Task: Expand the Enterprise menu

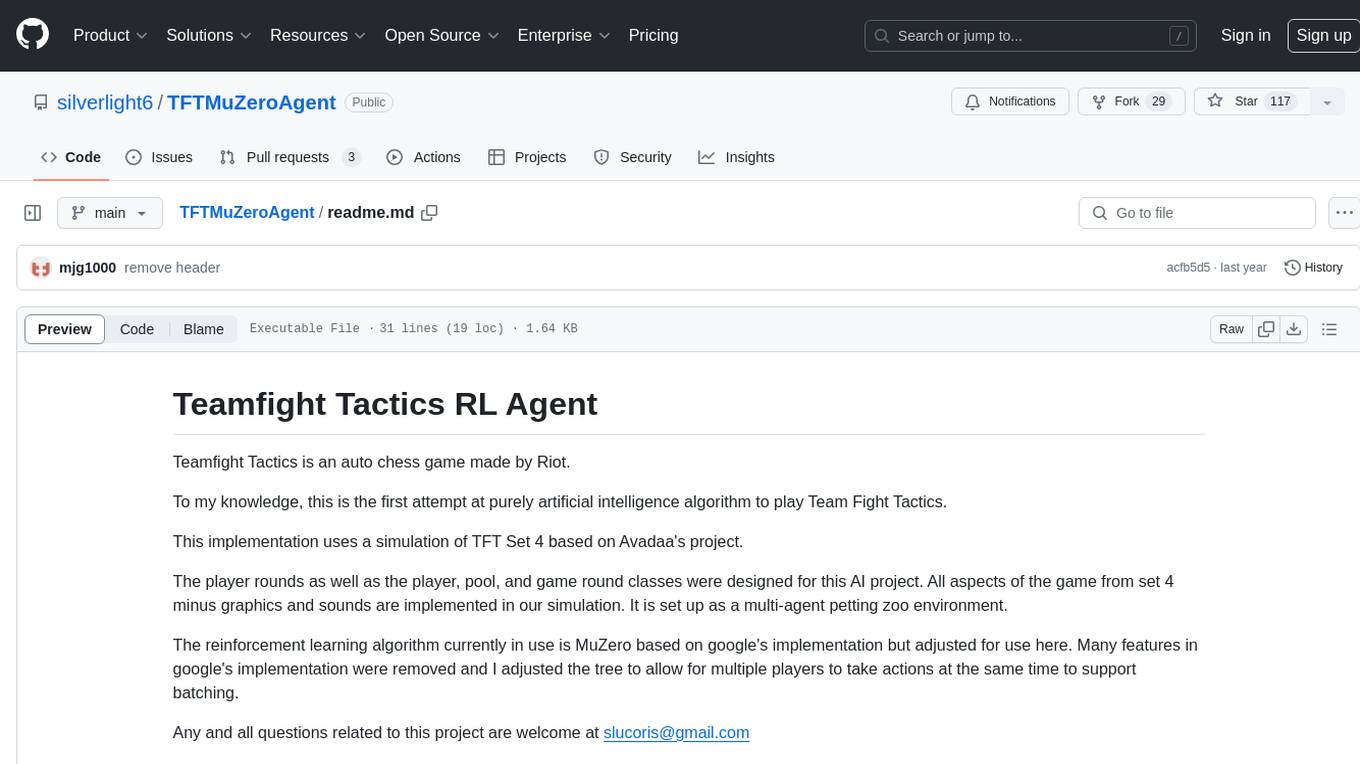Action: pos(563,35)
